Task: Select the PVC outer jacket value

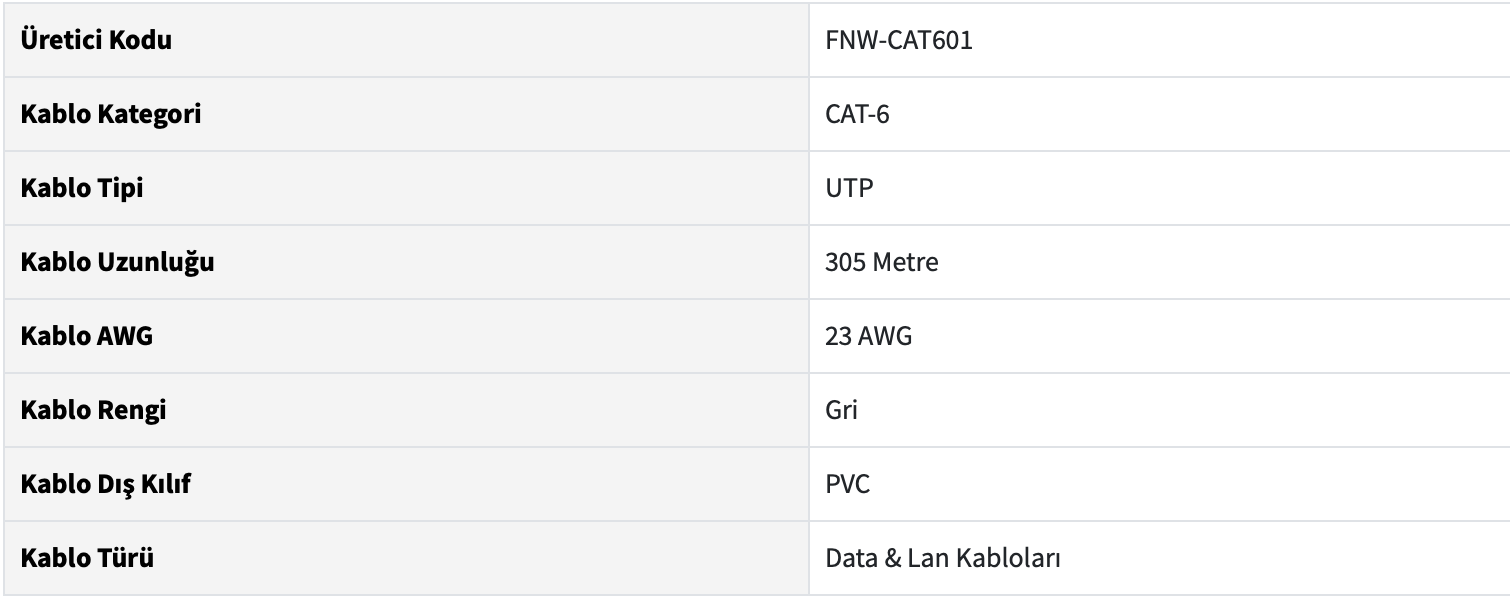Action: click(848, 484)
